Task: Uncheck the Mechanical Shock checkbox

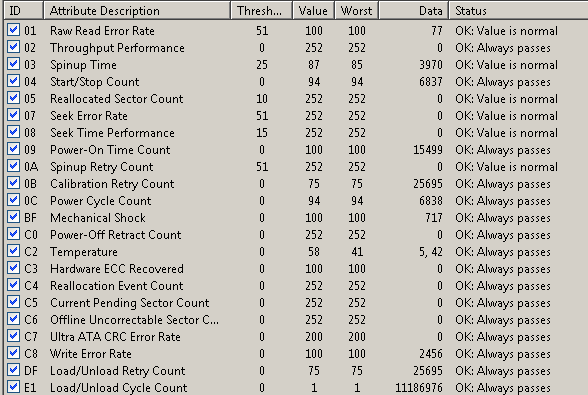Action: coord(14,217)
